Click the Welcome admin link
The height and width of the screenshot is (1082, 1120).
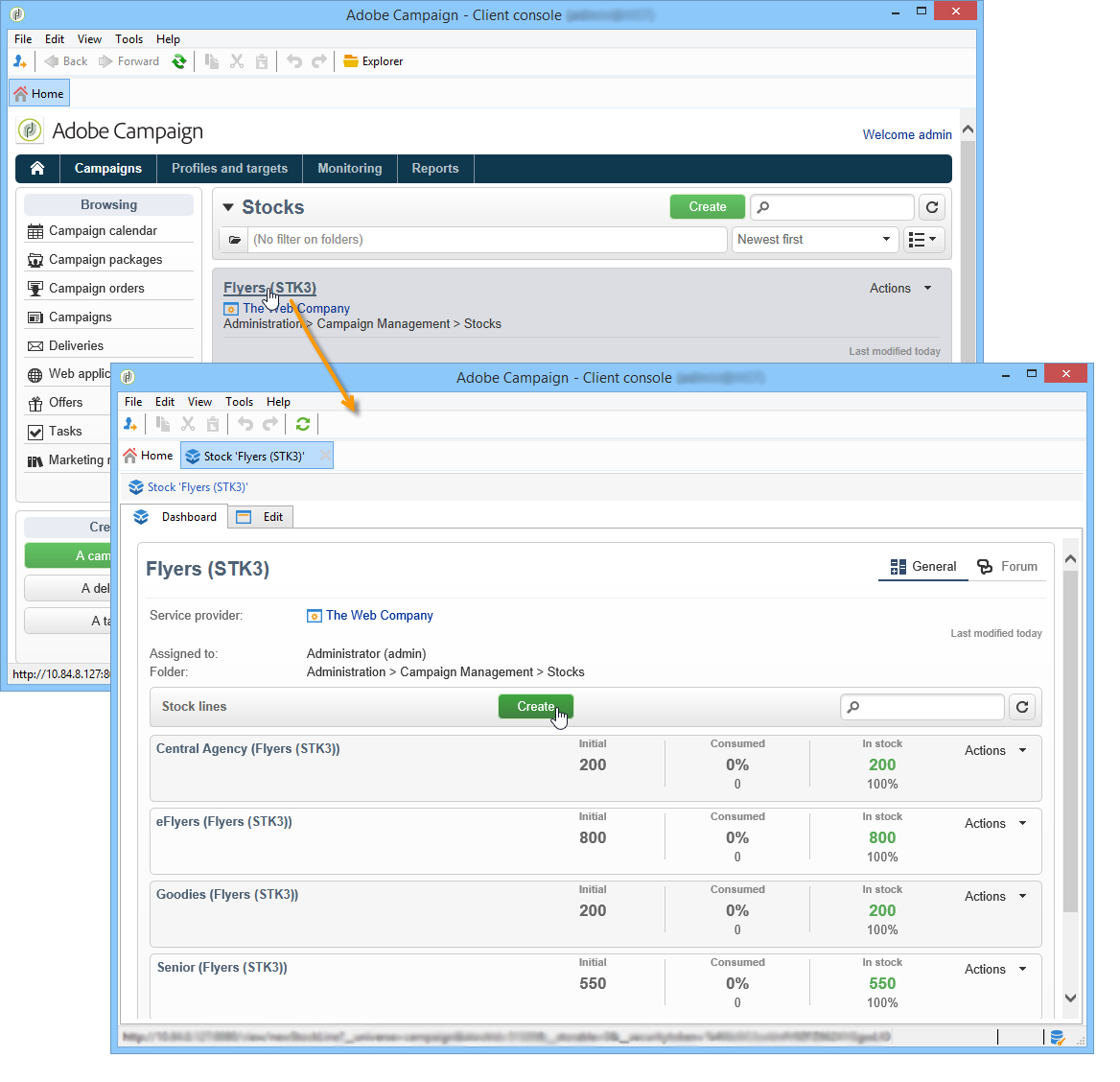point(906,134)
